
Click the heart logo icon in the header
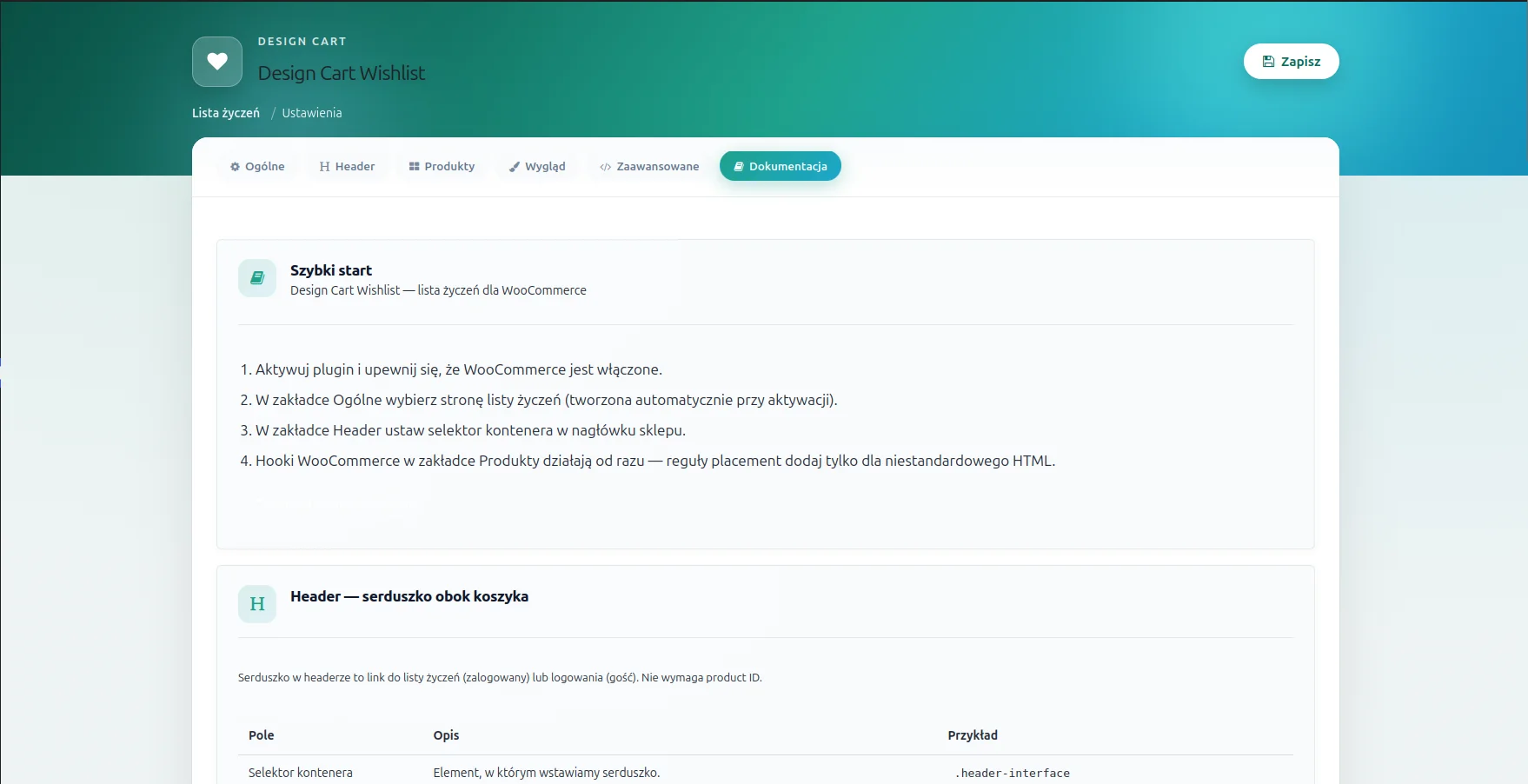tap(217, 62)
